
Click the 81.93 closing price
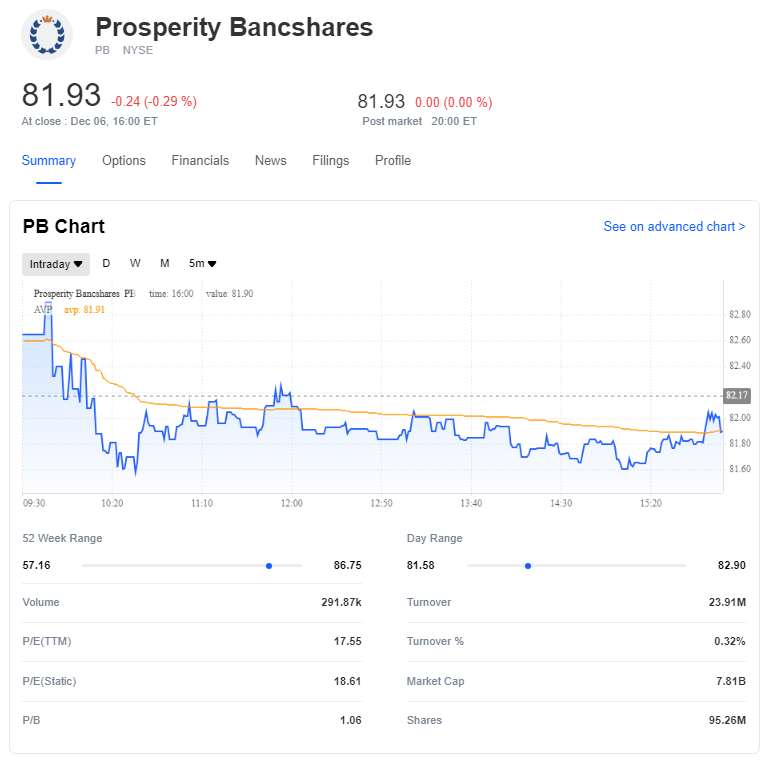[x=62, y=96]
